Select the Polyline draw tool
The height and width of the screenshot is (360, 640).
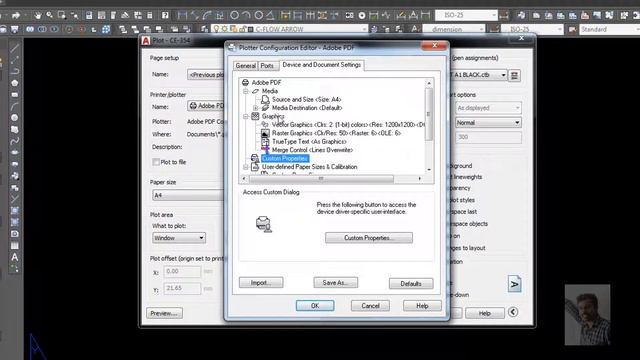pos(15,71)
